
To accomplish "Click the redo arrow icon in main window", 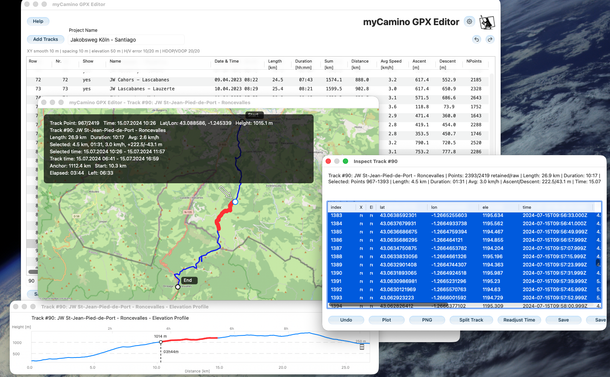I will point(490,39).
